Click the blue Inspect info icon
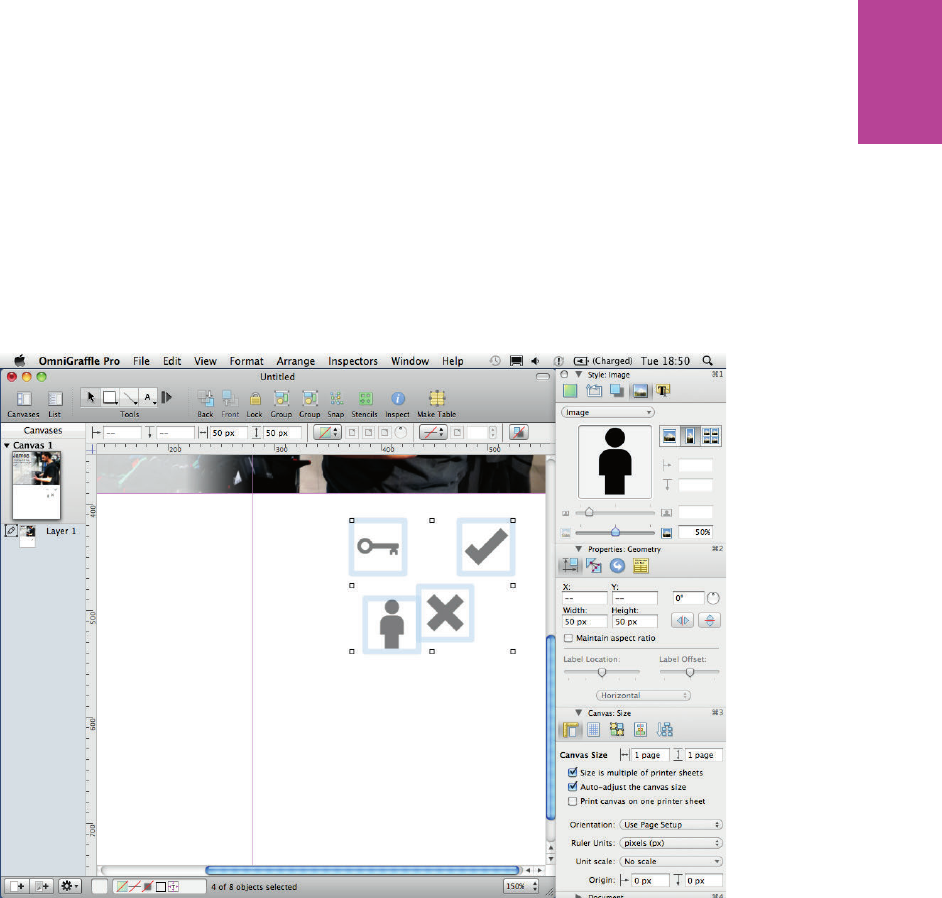 coord(398,398)
